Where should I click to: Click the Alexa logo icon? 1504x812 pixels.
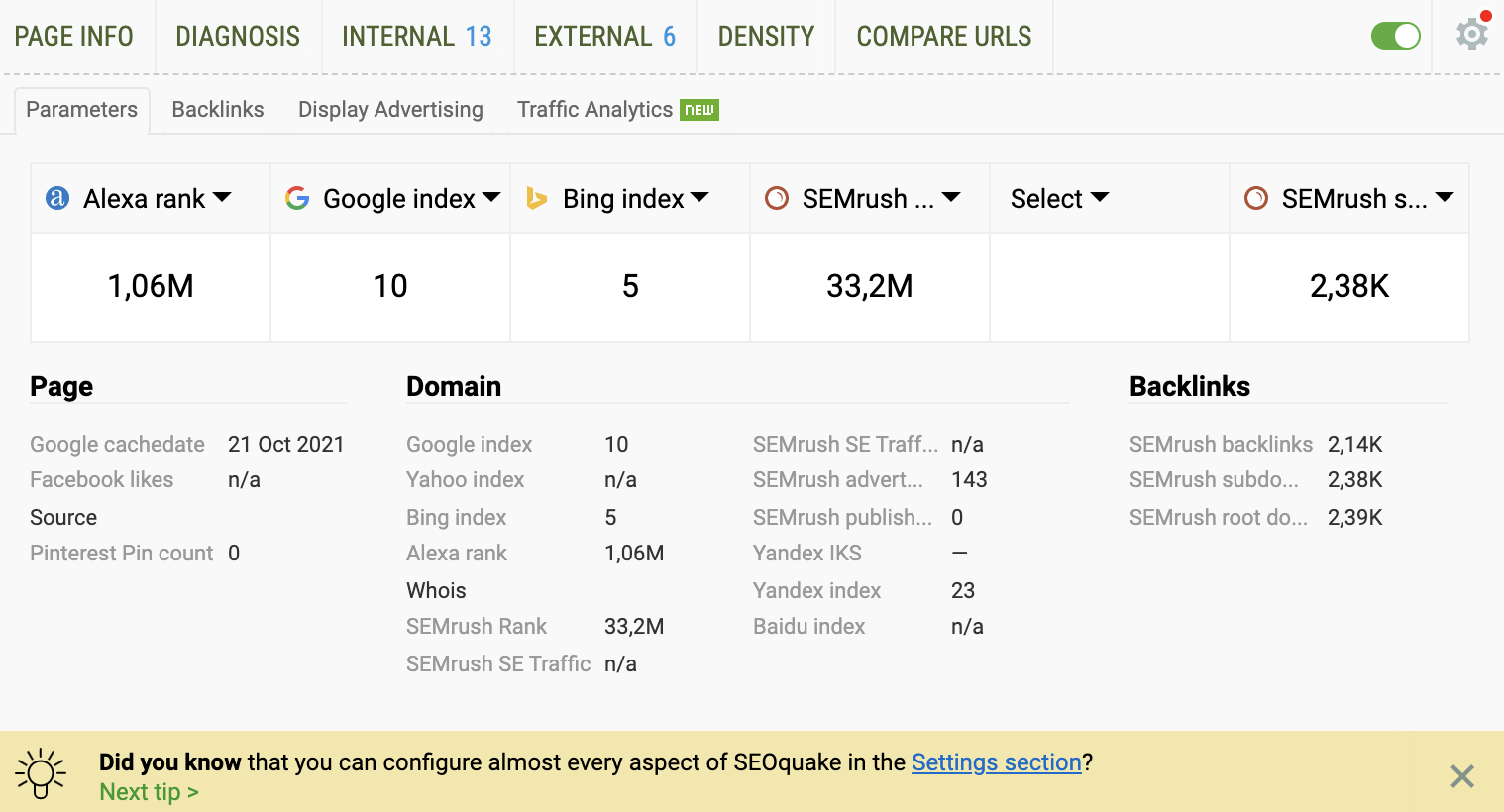coord(57,198)
